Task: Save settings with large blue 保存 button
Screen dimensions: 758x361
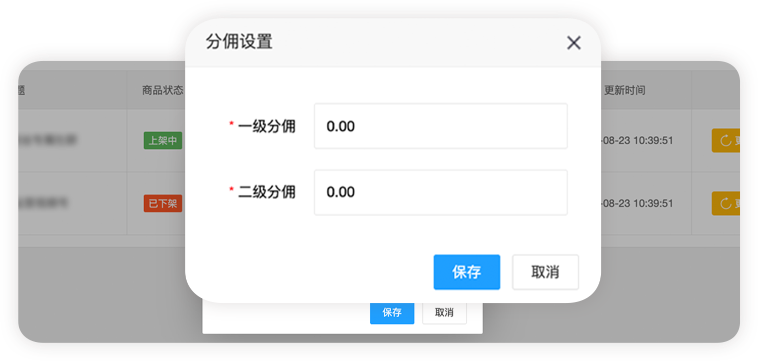Action: (466, 272)
